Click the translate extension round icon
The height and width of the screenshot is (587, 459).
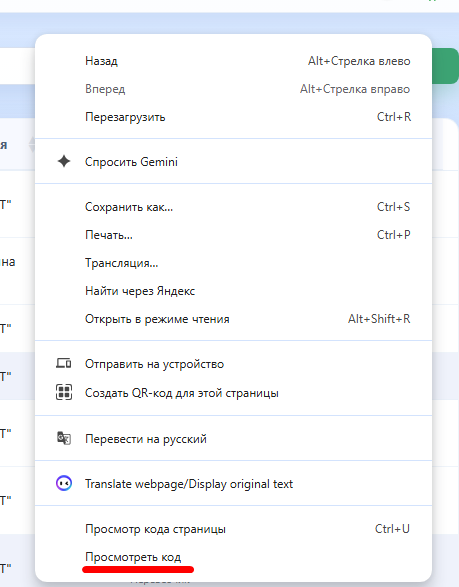[64, 483]
